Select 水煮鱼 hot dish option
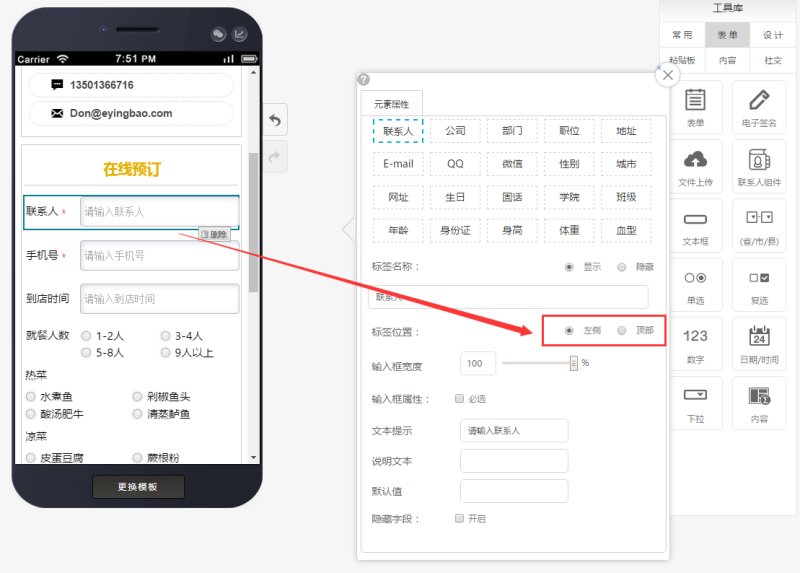This screenshot has height=573, width=800. point(31,396)
